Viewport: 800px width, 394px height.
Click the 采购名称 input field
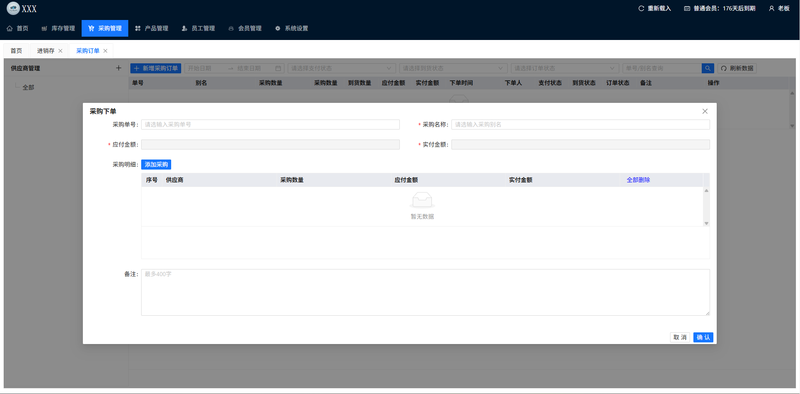(x=580, y=125)
